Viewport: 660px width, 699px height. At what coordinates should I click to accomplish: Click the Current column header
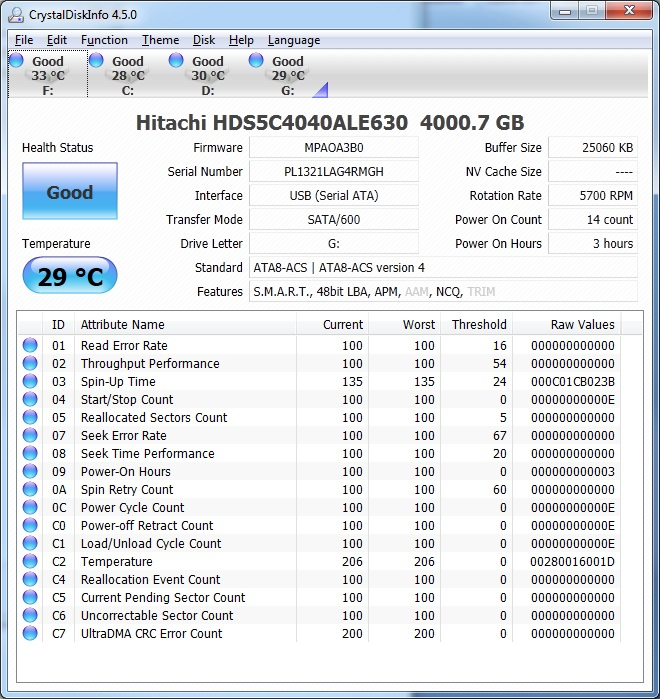332,324
